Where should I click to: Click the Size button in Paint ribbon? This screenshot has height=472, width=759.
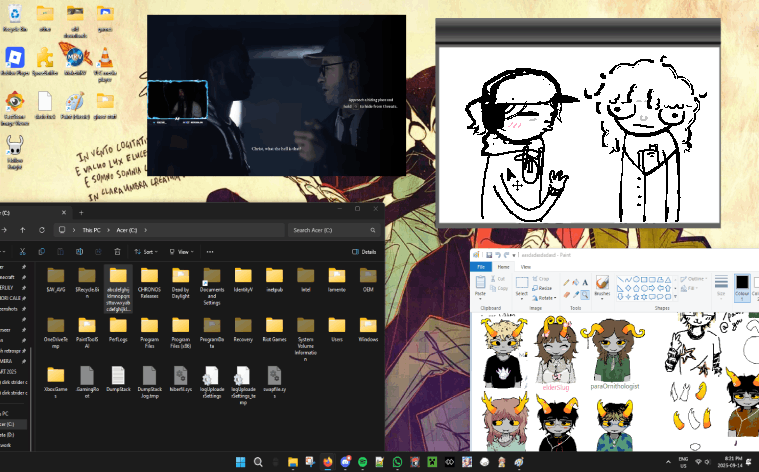pos(721,286)
